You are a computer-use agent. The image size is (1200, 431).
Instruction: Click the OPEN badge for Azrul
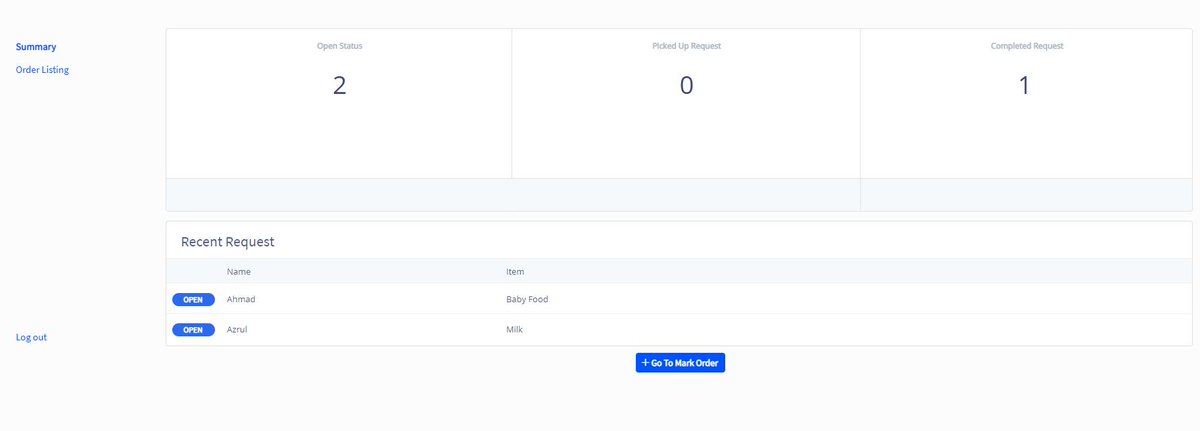click(x=193, y=330)
